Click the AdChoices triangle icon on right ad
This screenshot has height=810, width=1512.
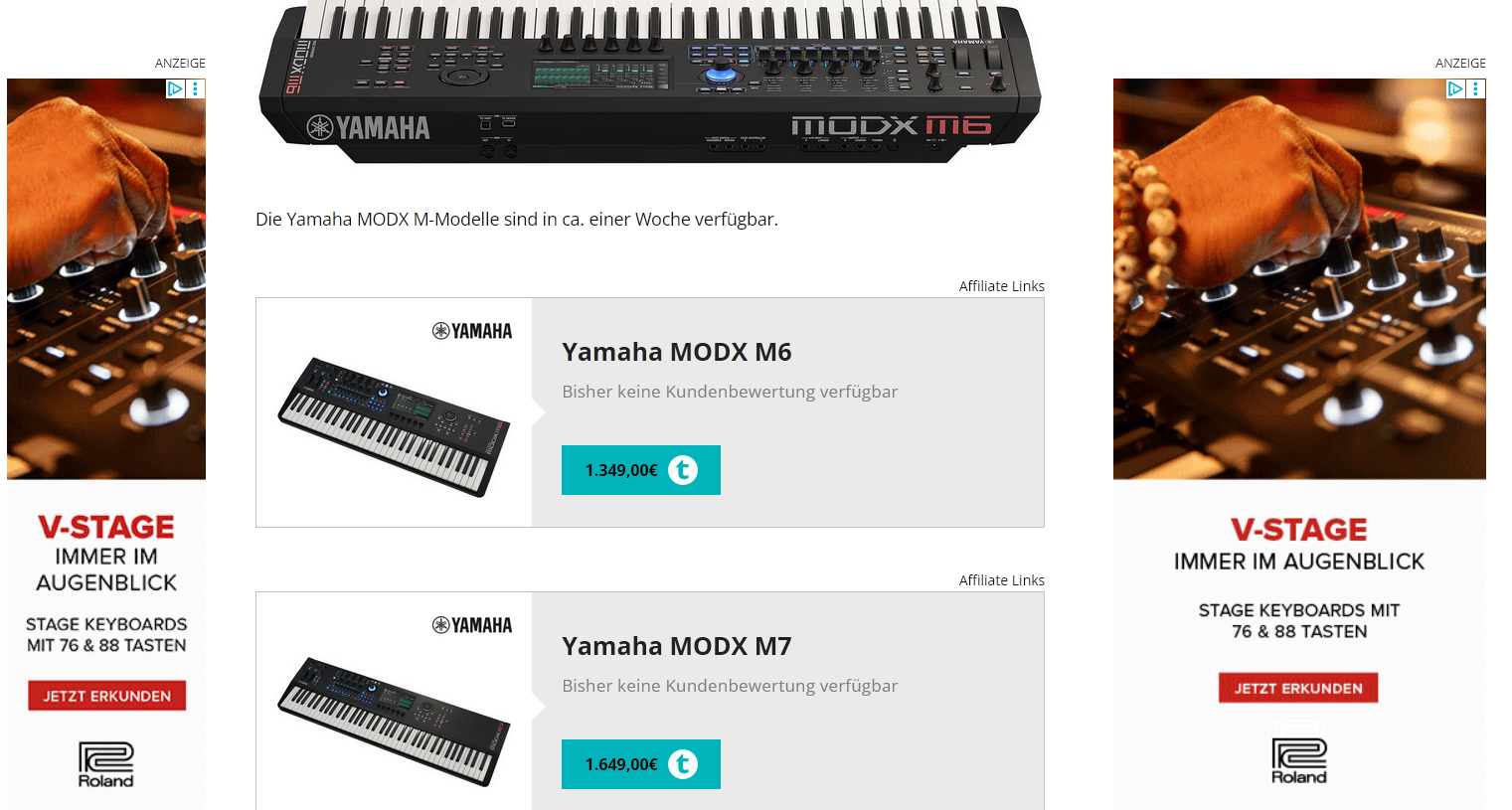click(1455, 88)
